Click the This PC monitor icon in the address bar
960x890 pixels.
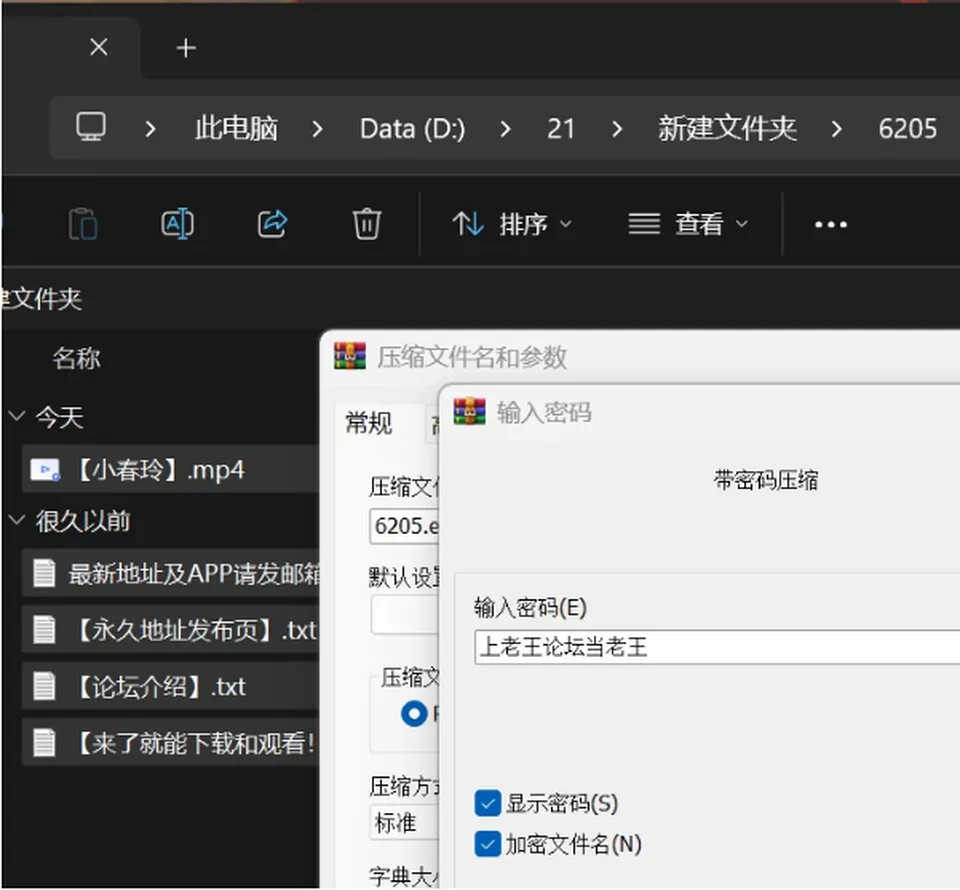[91, 127]
